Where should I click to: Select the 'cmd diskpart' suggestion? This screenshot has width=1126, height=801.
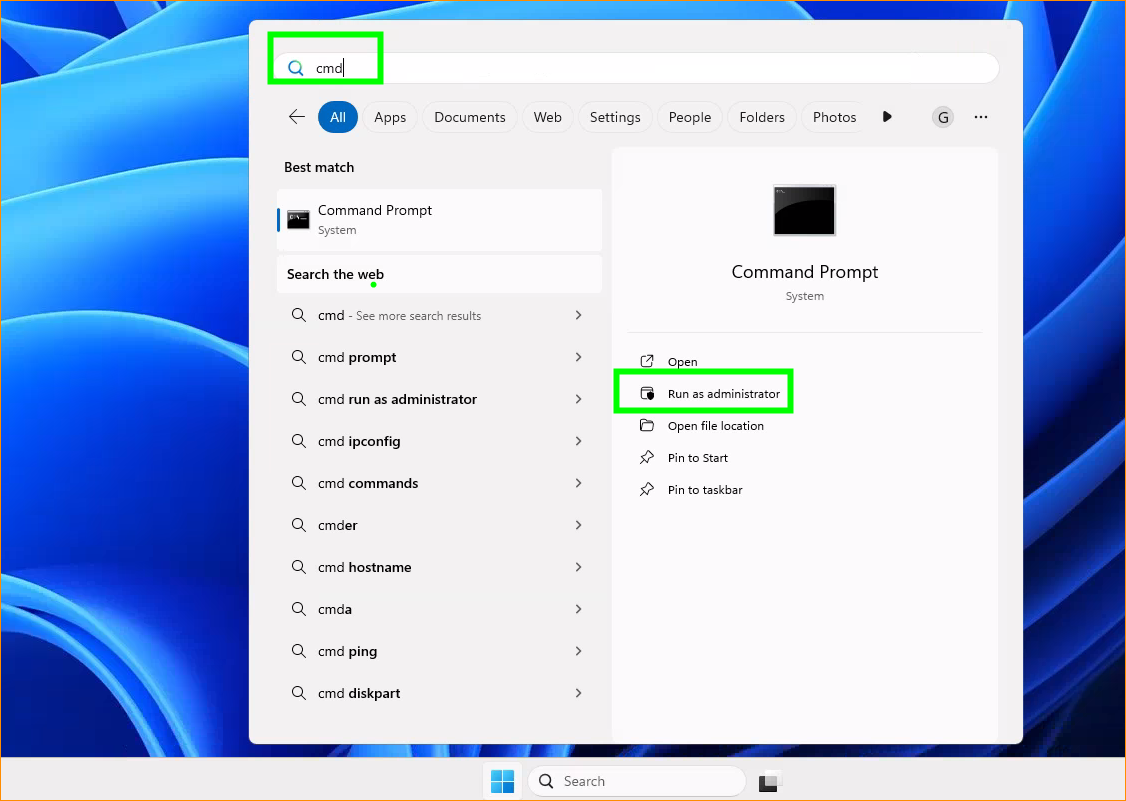point(439,693)
